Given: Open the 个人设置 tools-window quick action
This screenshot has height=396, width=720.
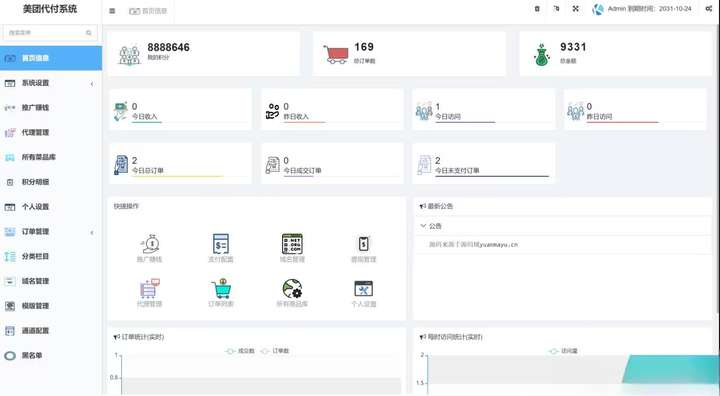Looking at the screenshot, I should [x=364, y=289].
